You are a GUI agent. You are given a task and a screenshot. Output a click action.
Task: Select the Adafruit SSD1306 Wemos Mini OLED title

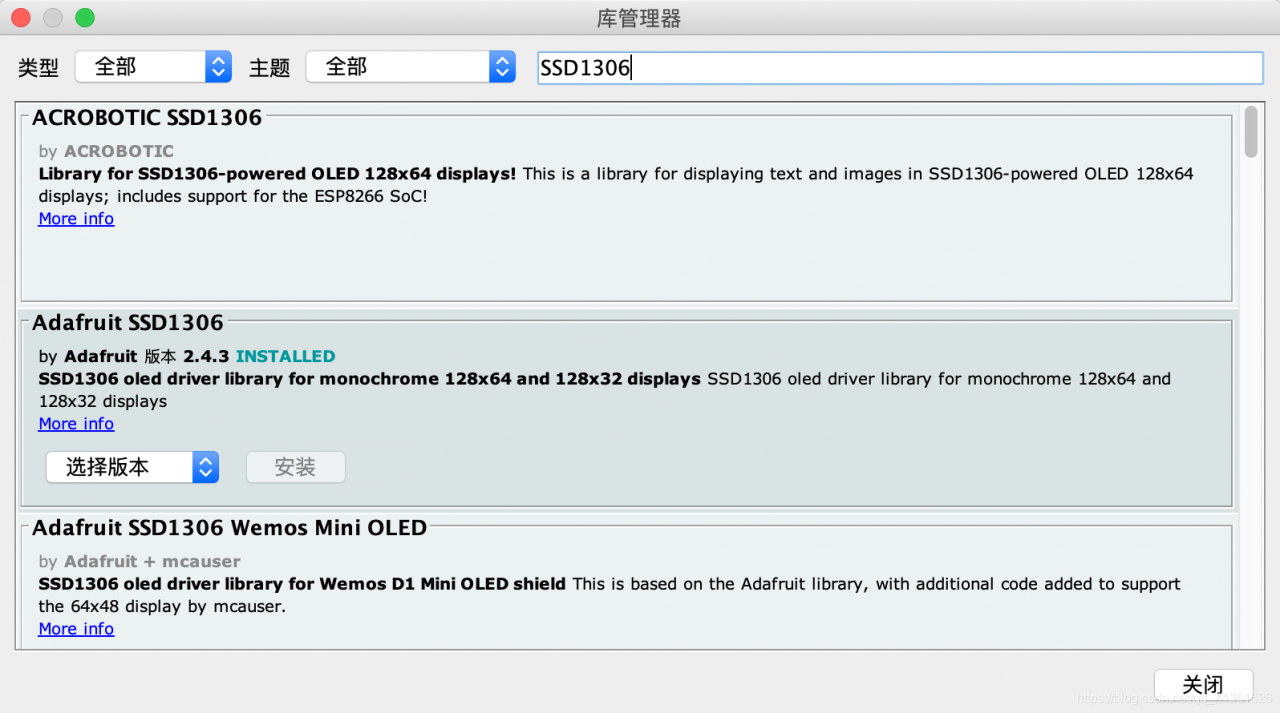230,528
